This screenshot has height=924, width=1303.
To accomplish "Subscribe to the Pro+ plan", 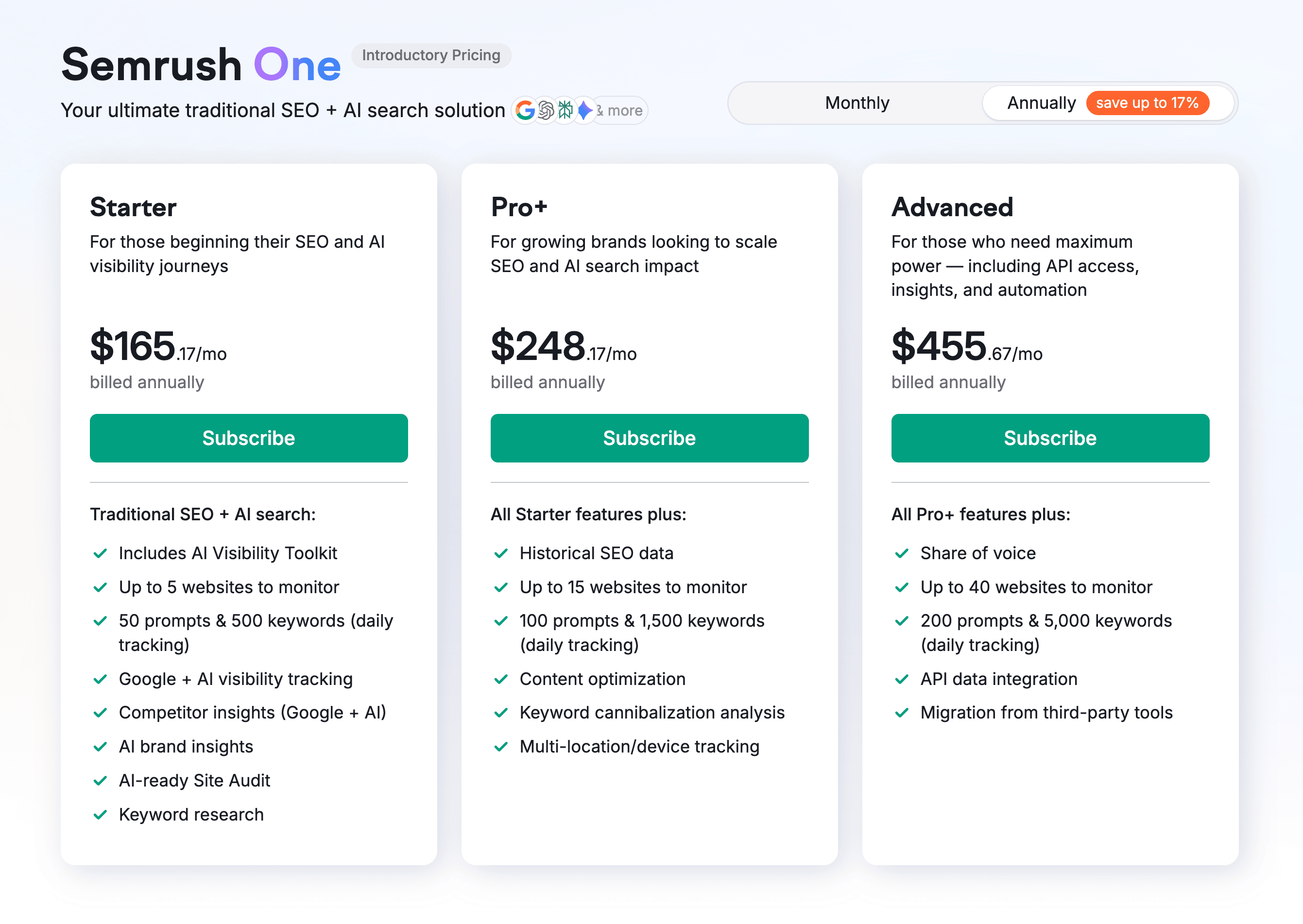I will 649,438.
